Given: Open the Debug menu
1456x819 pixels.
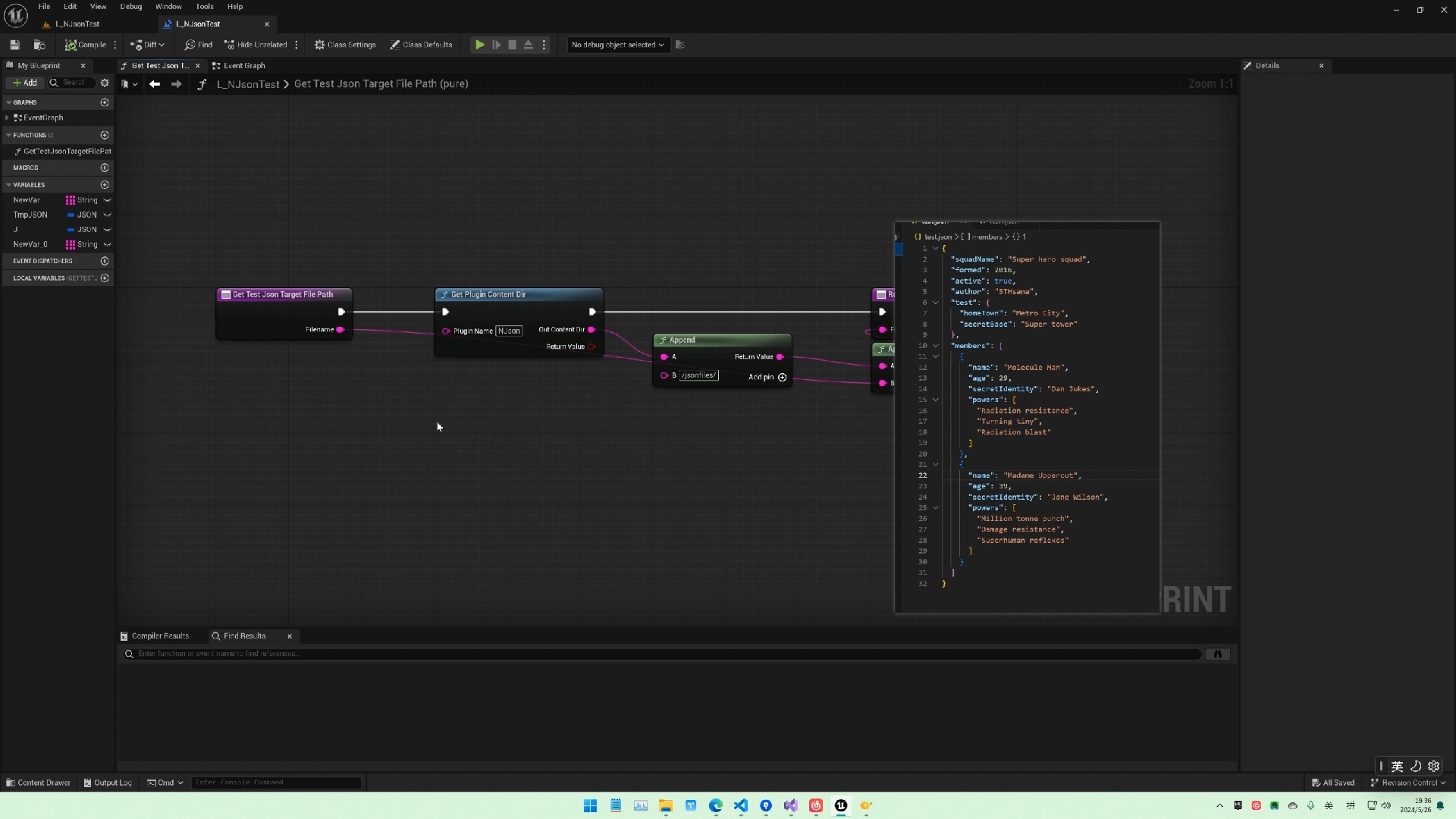Looking at the screenshot, I should coord(130,6).
